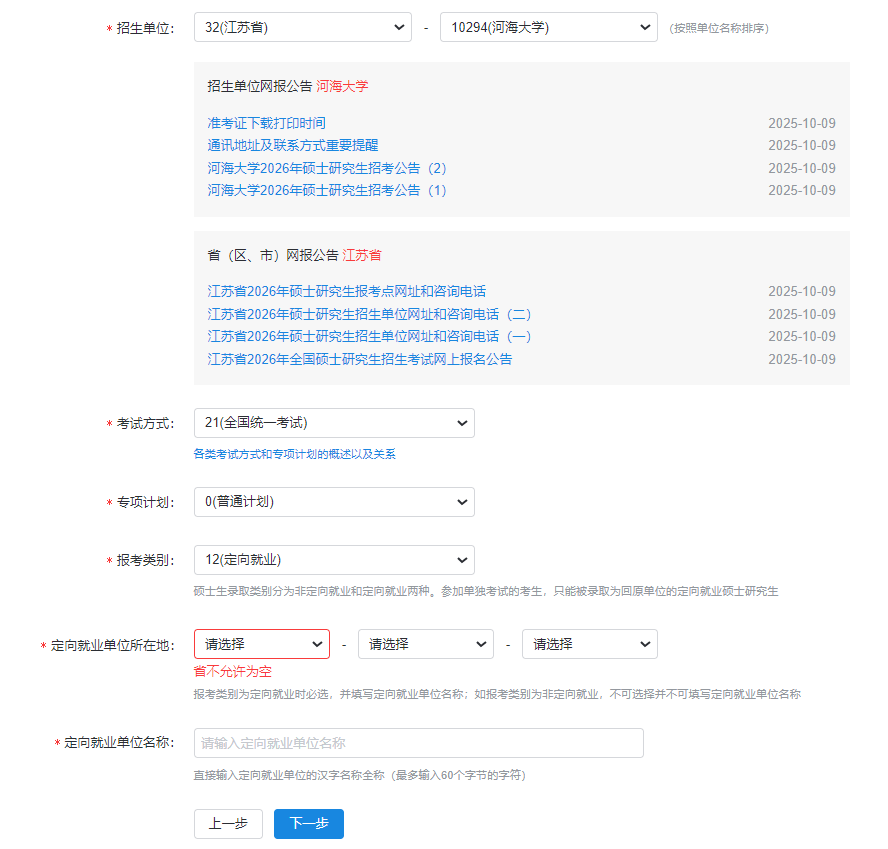Open the 专项计划 dropdown
This screenshot has height=849, width=888.
tap(334, 501)
